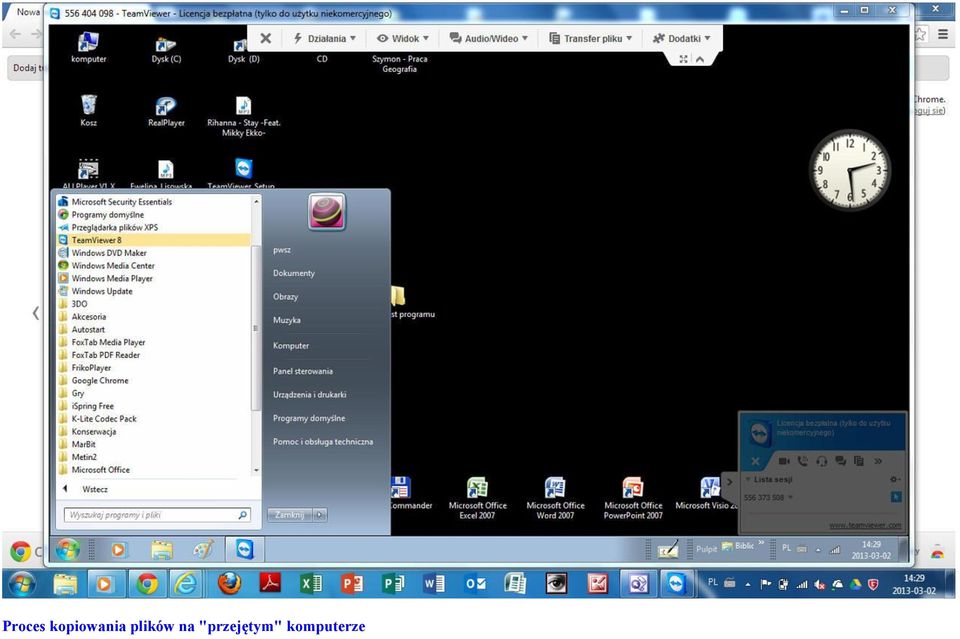Open the Dodatki dropdown menu
Screen dimensions: 960x639
pyautogui.click(x=681, y=39)
